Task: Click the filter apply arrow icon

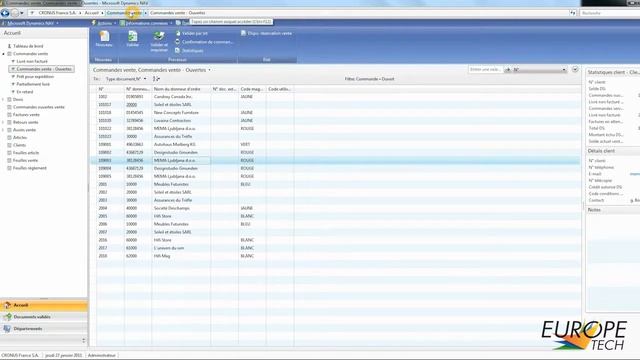Action: pyautogui.click(x=508, y=70)
